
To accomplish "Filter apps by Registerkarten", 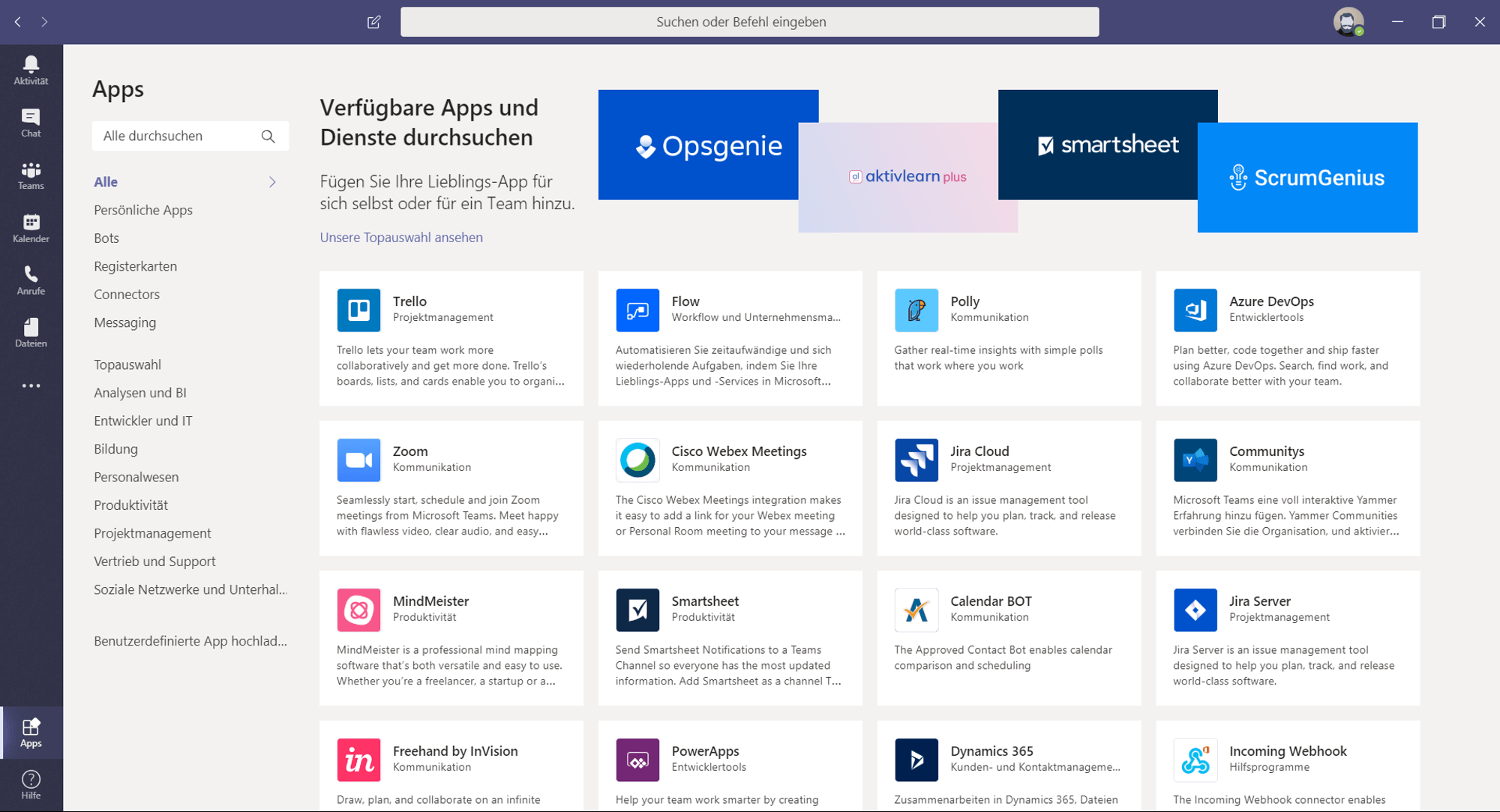I will (x=136, y=266).
